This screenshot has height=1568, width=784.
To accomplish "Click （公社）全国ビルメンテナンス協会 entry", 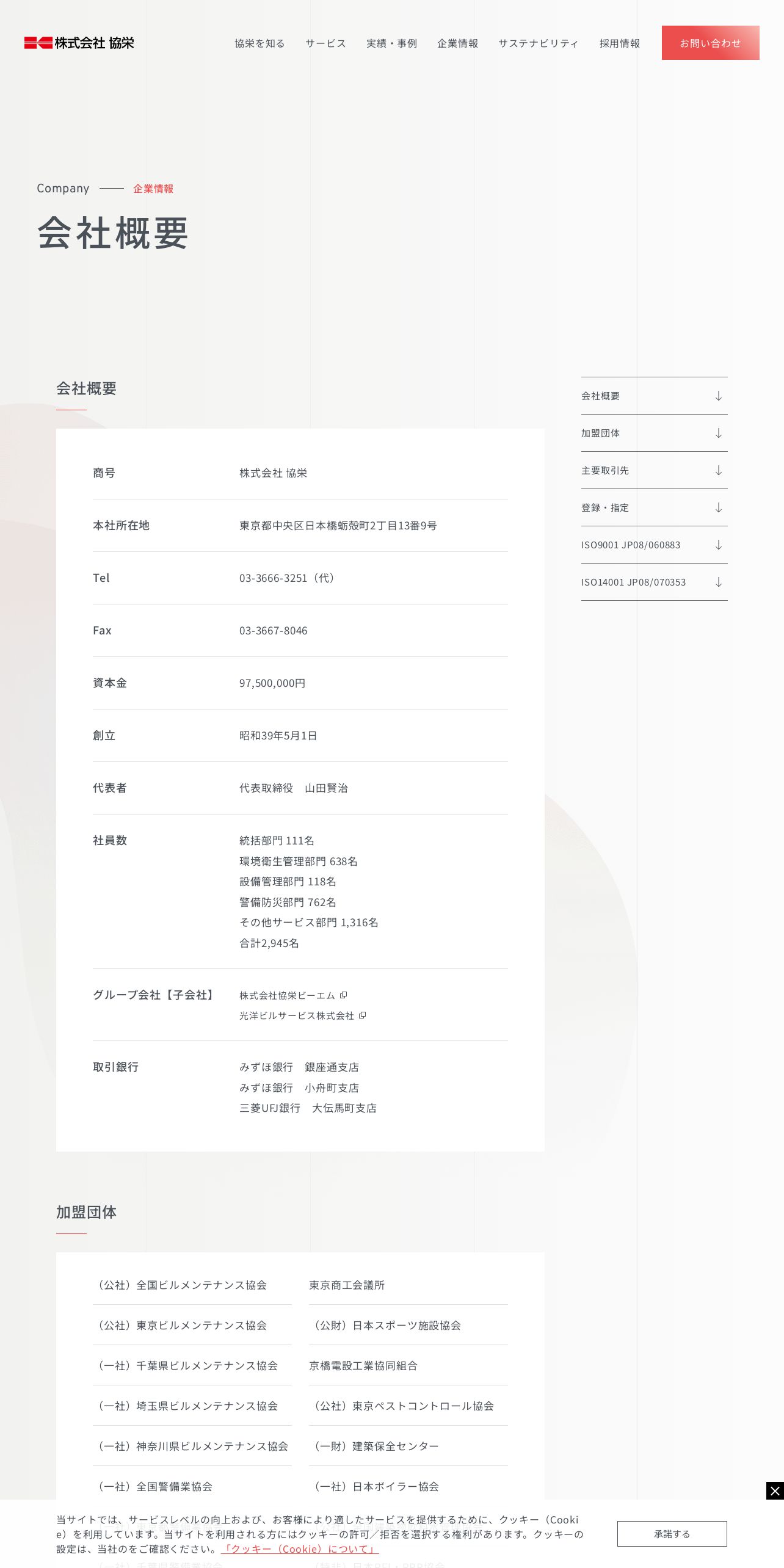I will pyautogui.click(x=180, y=1285).
